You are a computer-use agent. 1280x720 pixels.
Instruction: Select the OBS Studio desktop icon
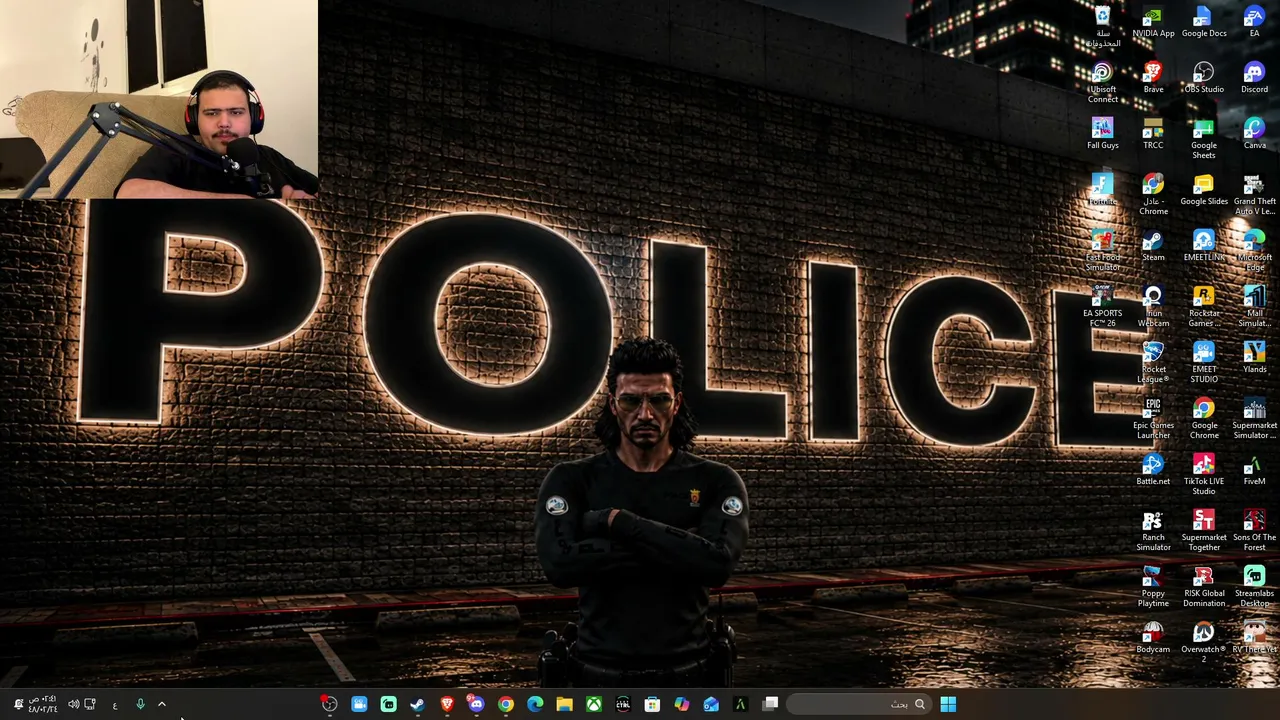tap(1204, 78)
